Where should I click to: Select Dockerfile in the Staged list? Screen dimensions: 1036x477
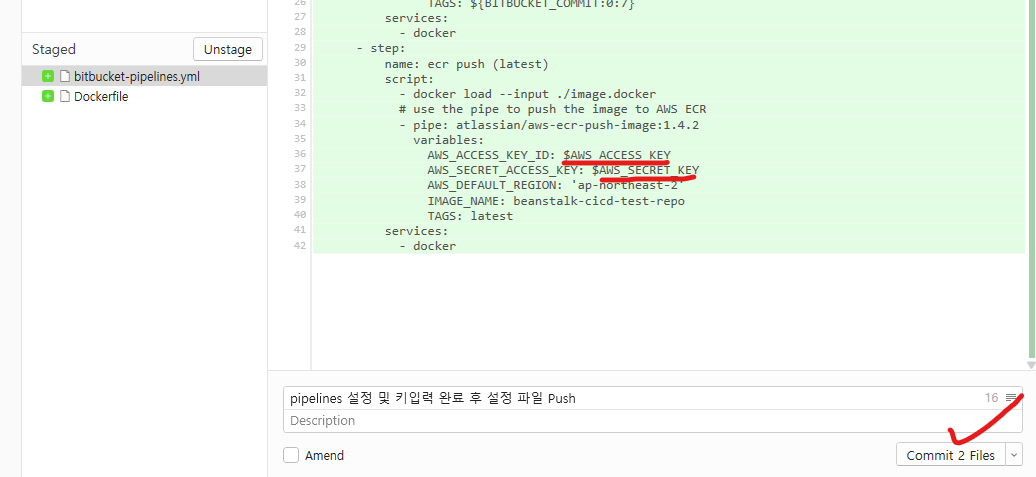click(x=145, y=96)
